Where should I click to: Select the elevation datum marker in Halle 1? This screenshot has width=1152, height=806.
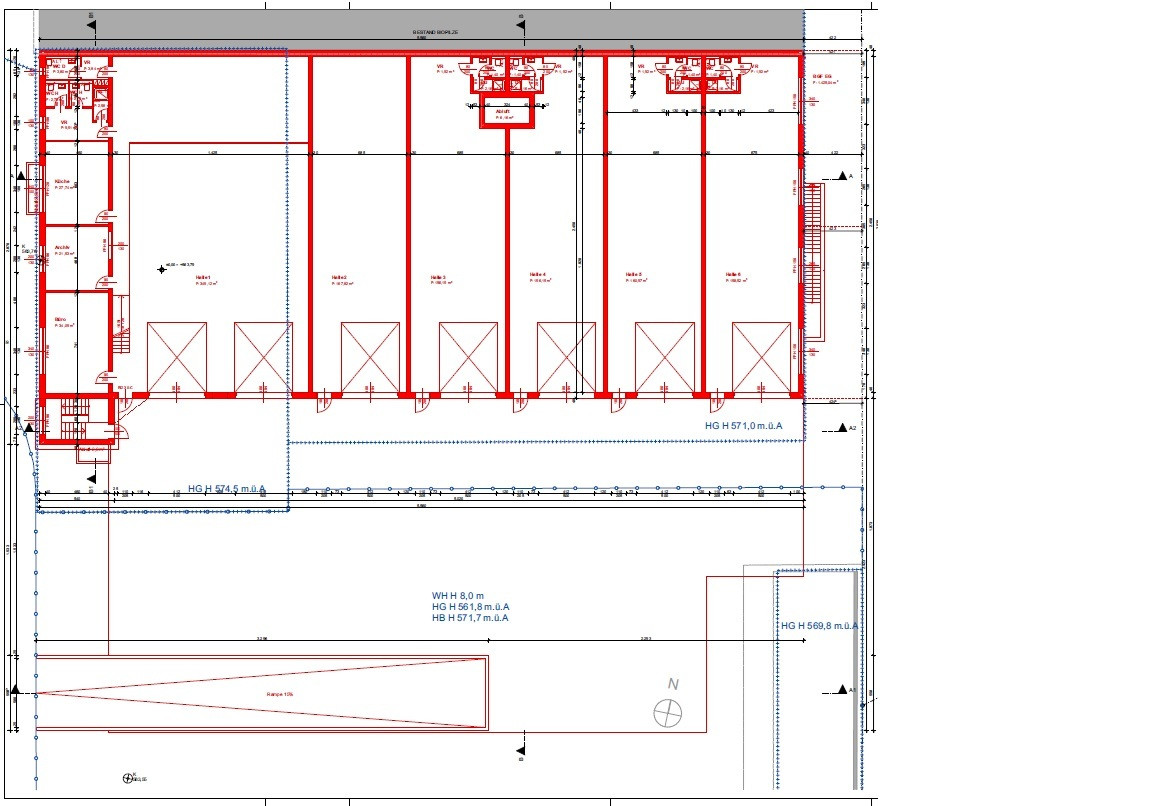tap(161, 268)
